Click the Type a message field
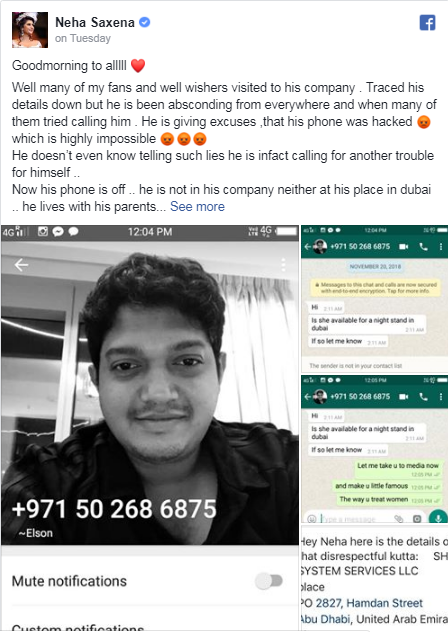 [353, 519]
